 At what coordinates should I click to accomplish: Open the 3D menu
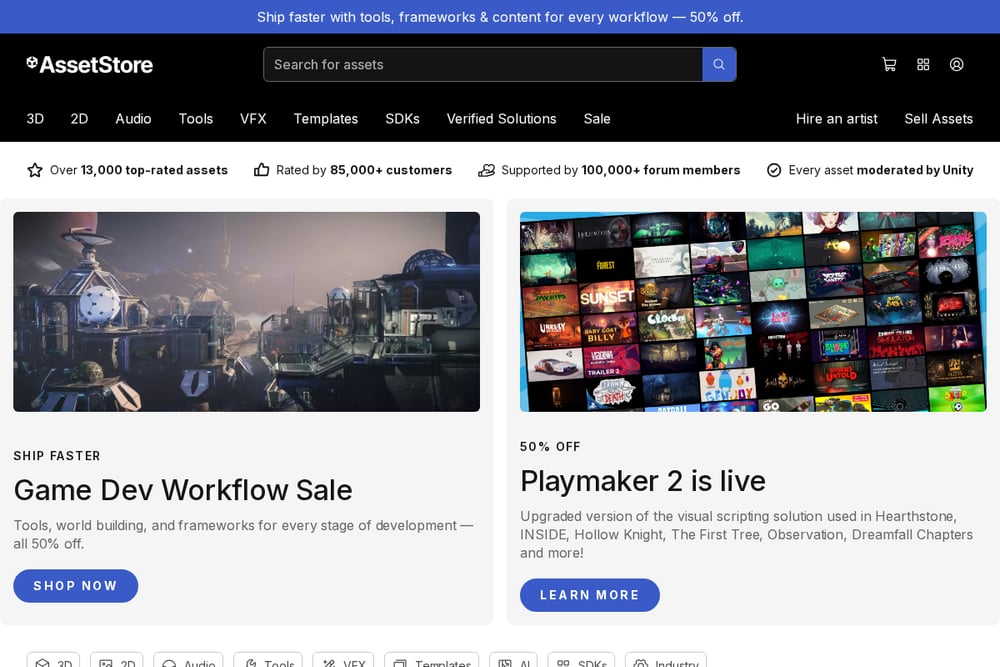coord(35,119)
